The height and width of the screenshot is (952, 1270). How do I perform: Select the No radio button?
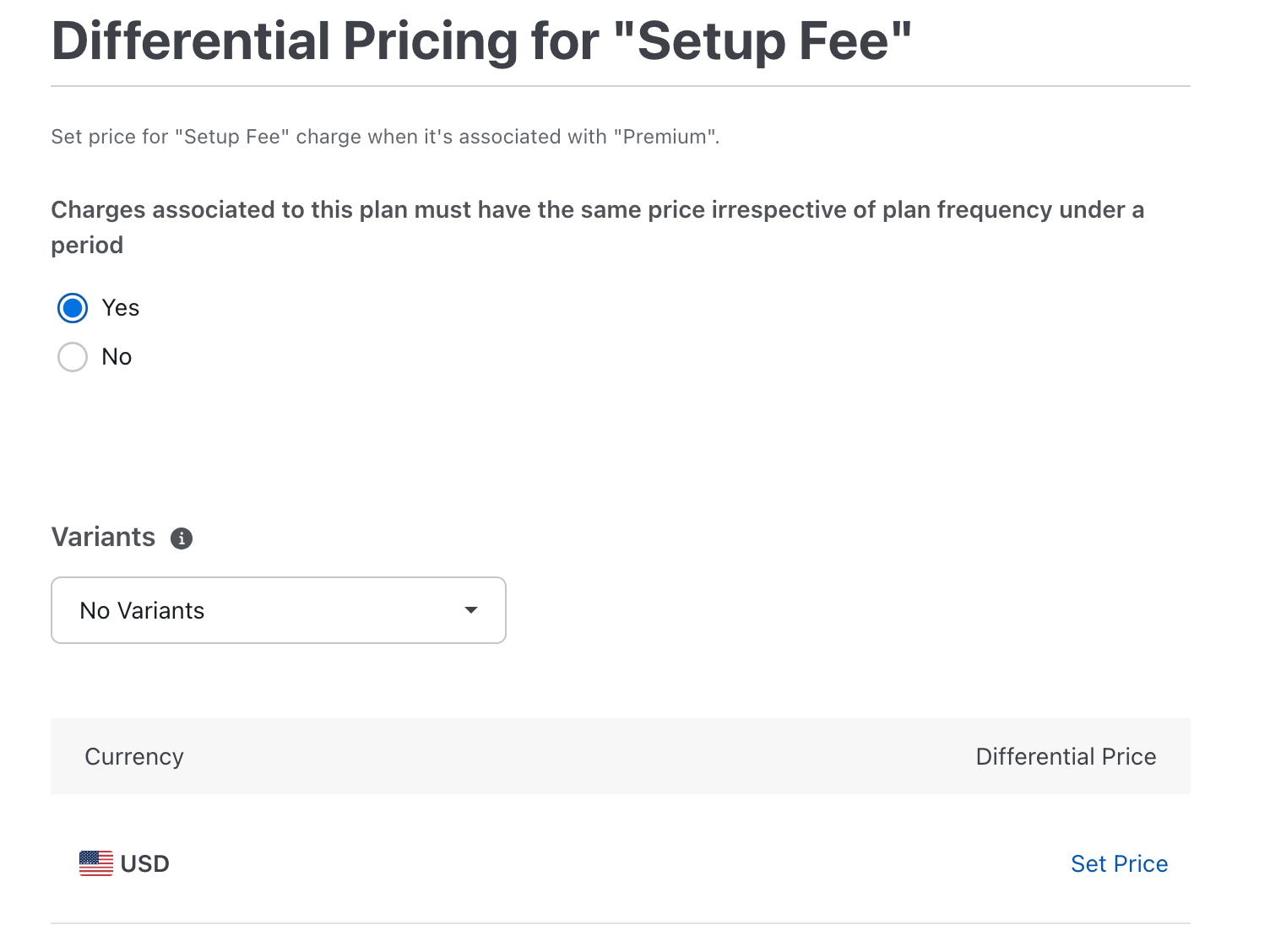[73, 357]
